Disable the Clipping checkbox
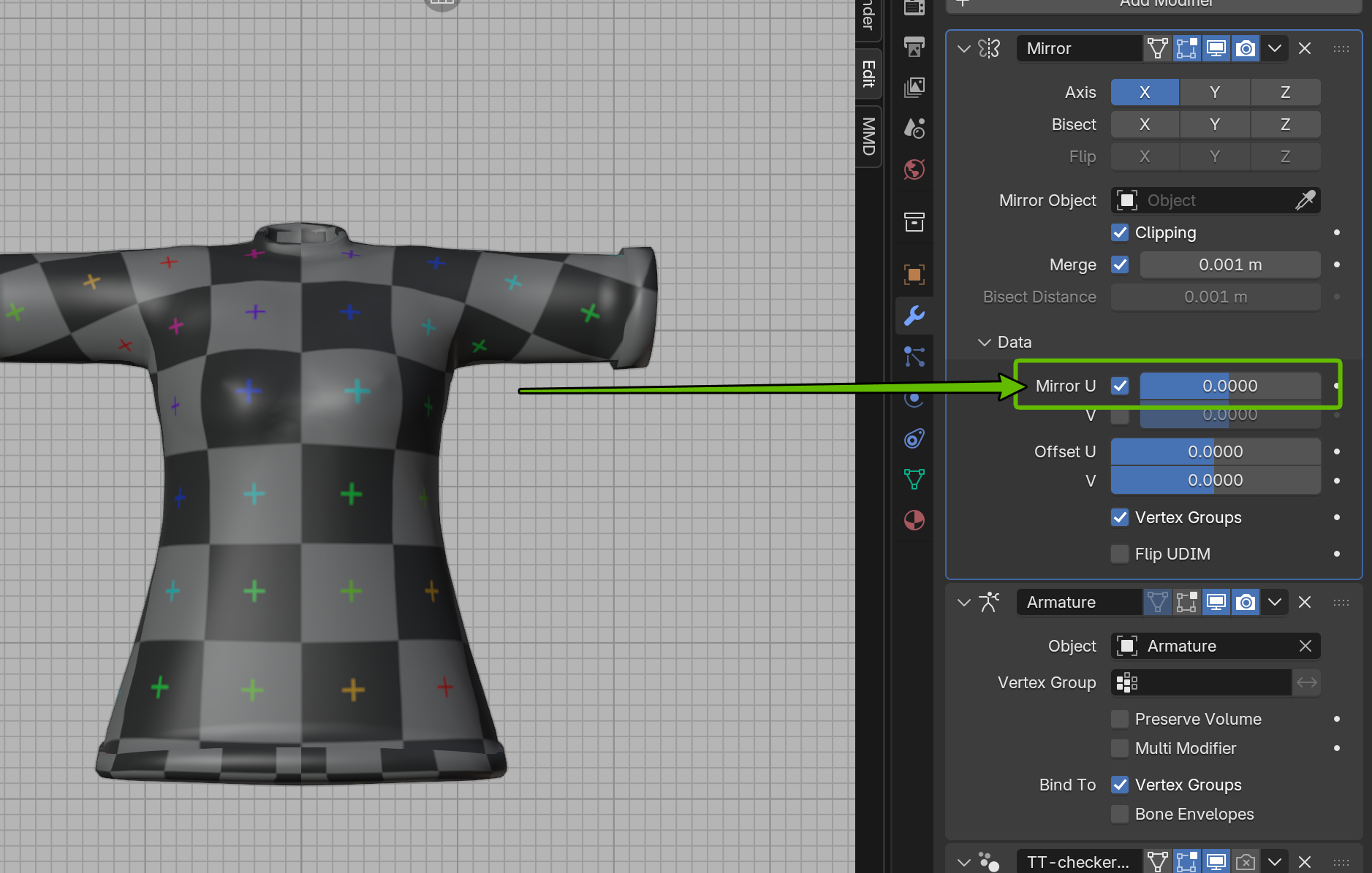Screen dimensions: 1372x873 coord(1120,232)
